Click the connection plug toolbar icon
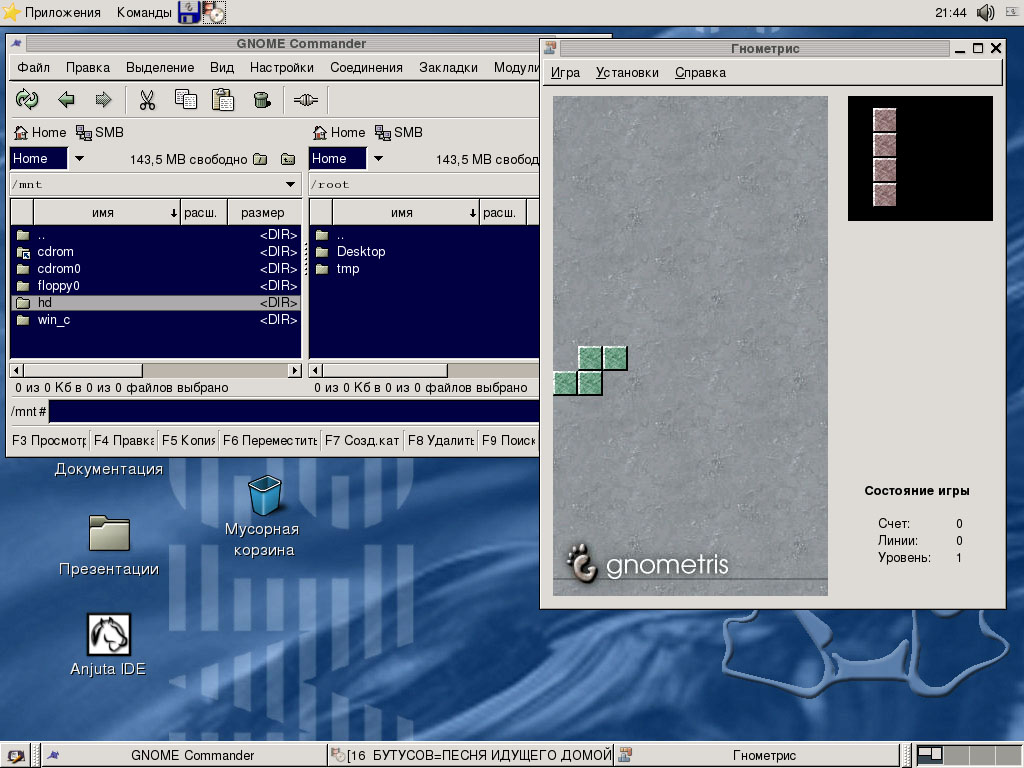This screenshot has height=768, width=1024. click(306, 99)
